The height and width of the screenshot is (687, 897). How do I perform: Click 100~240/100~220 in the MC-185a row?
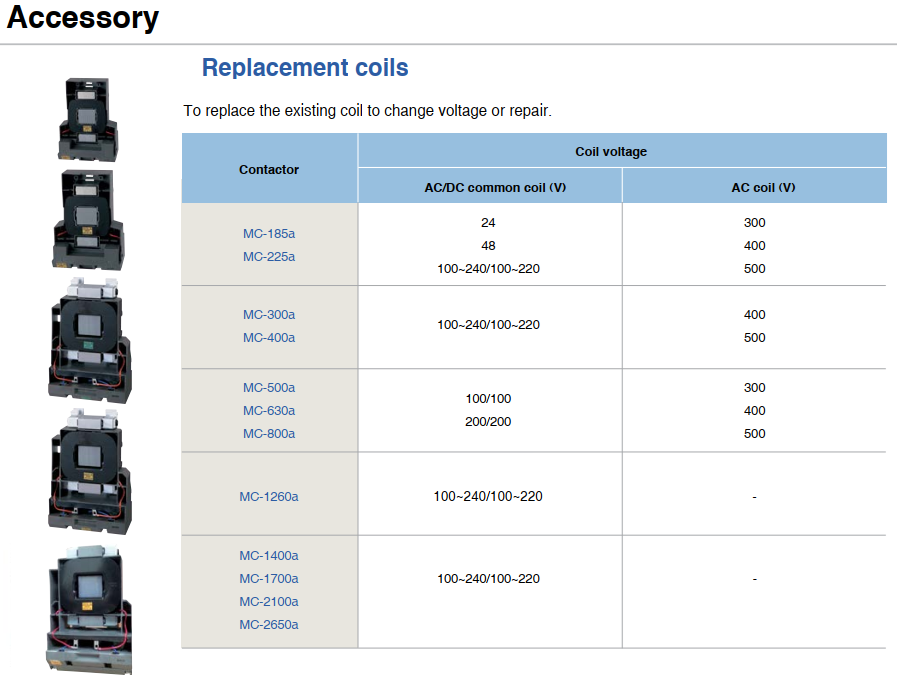(x=488, y=269)
